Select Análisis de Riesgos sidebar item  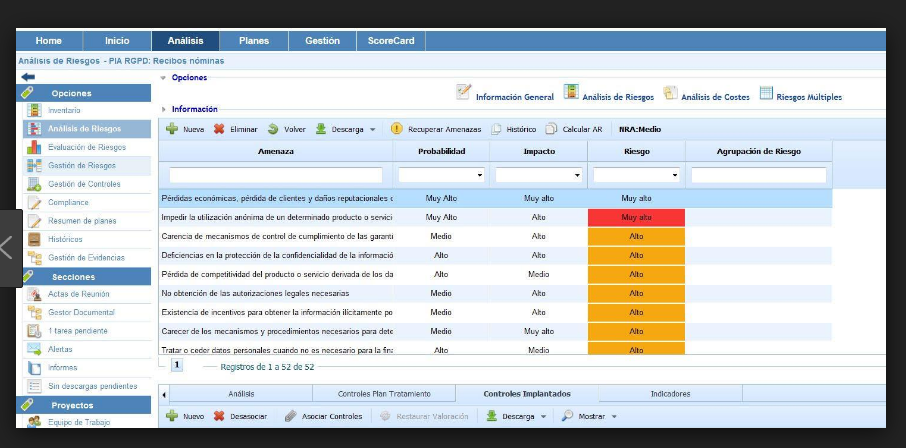[87, 129]
